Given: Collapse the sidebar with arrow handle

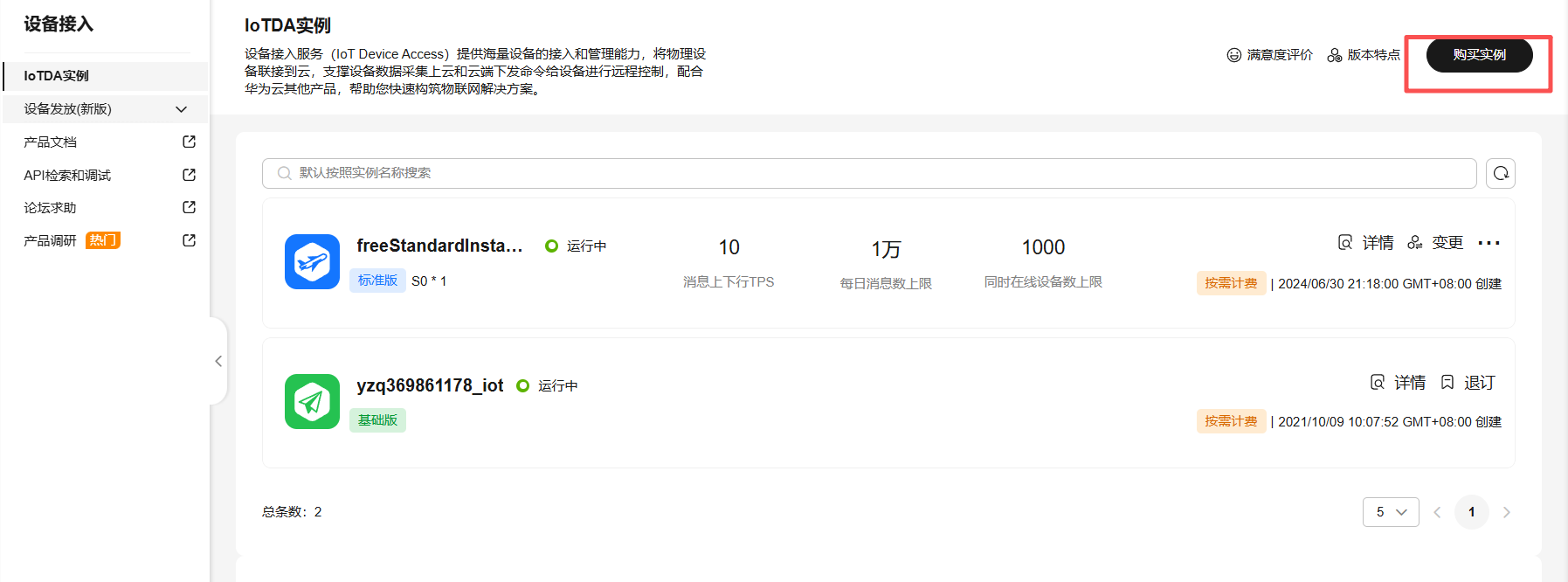Looking at the screenshot, I should pos(218,361).
